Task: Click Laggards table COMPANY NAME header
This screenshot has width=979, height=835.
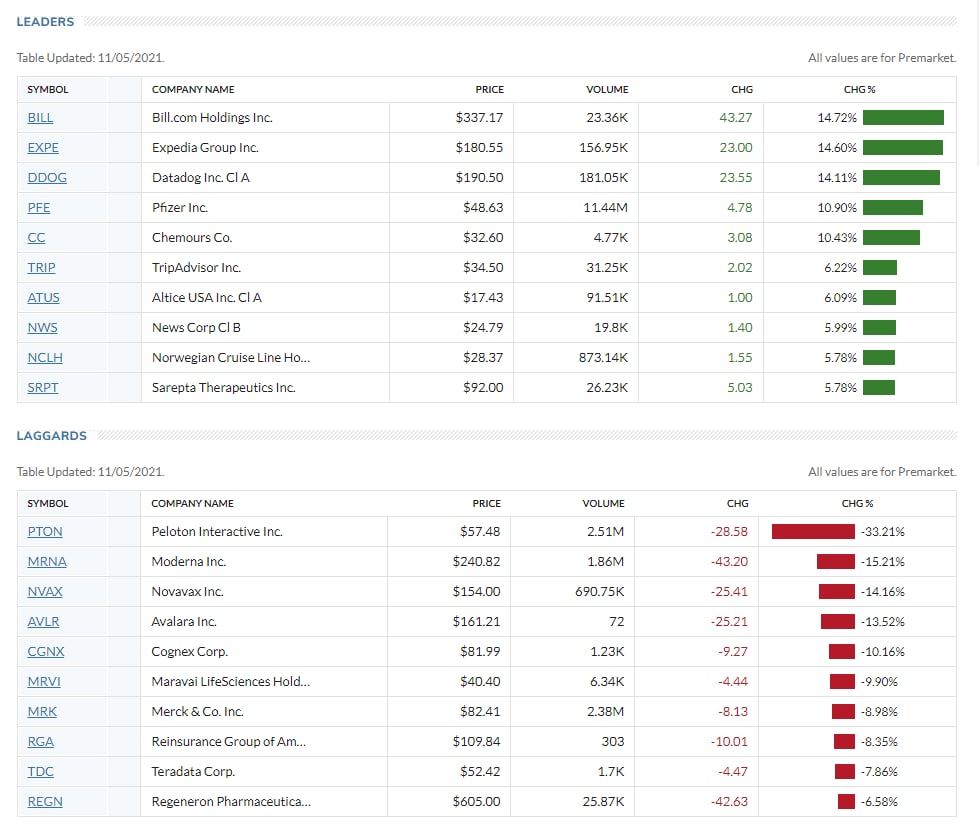Action: click(x=192, y=503)
